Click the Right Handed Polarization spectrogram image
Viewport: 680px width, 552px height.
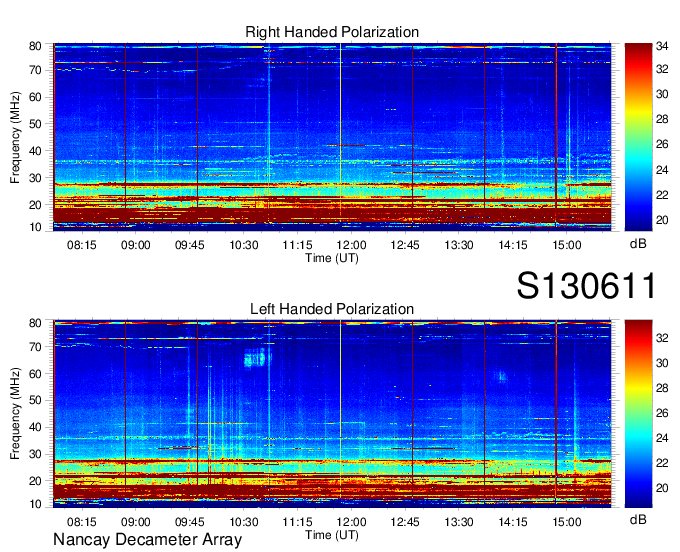pyautogui.click(x=332, y=137)
